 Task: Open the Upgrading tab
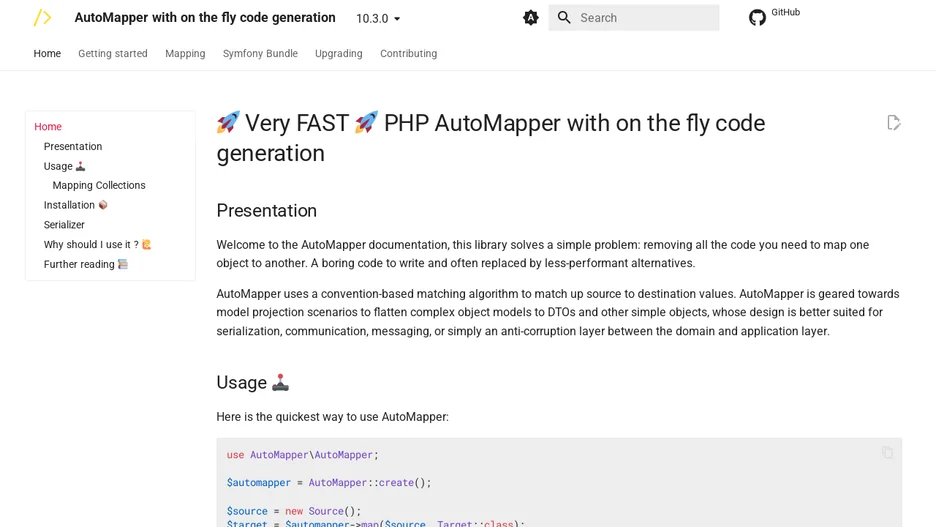pyautogui.click(x=338, y=53)
